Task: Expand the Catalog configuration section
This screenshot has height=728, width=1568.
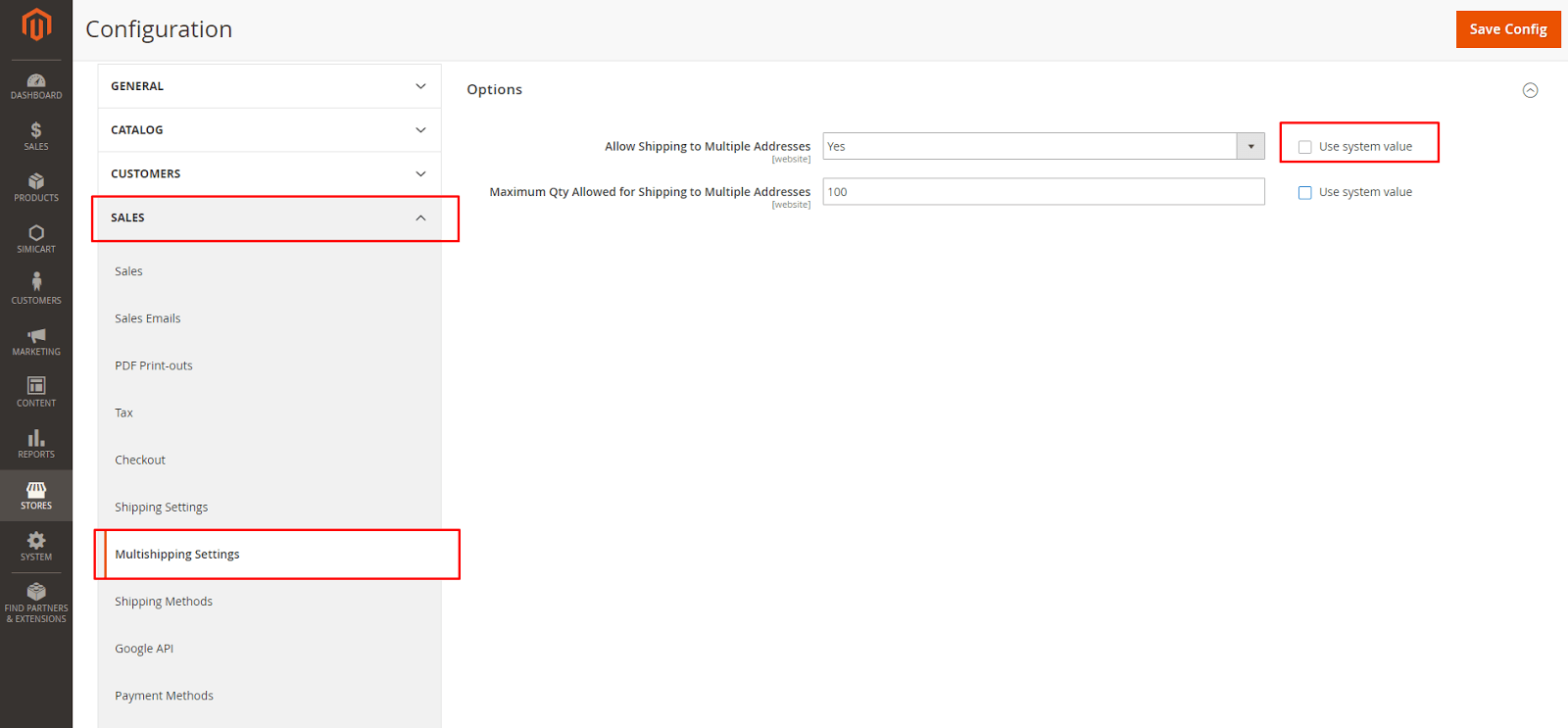Action: (269, 130)
